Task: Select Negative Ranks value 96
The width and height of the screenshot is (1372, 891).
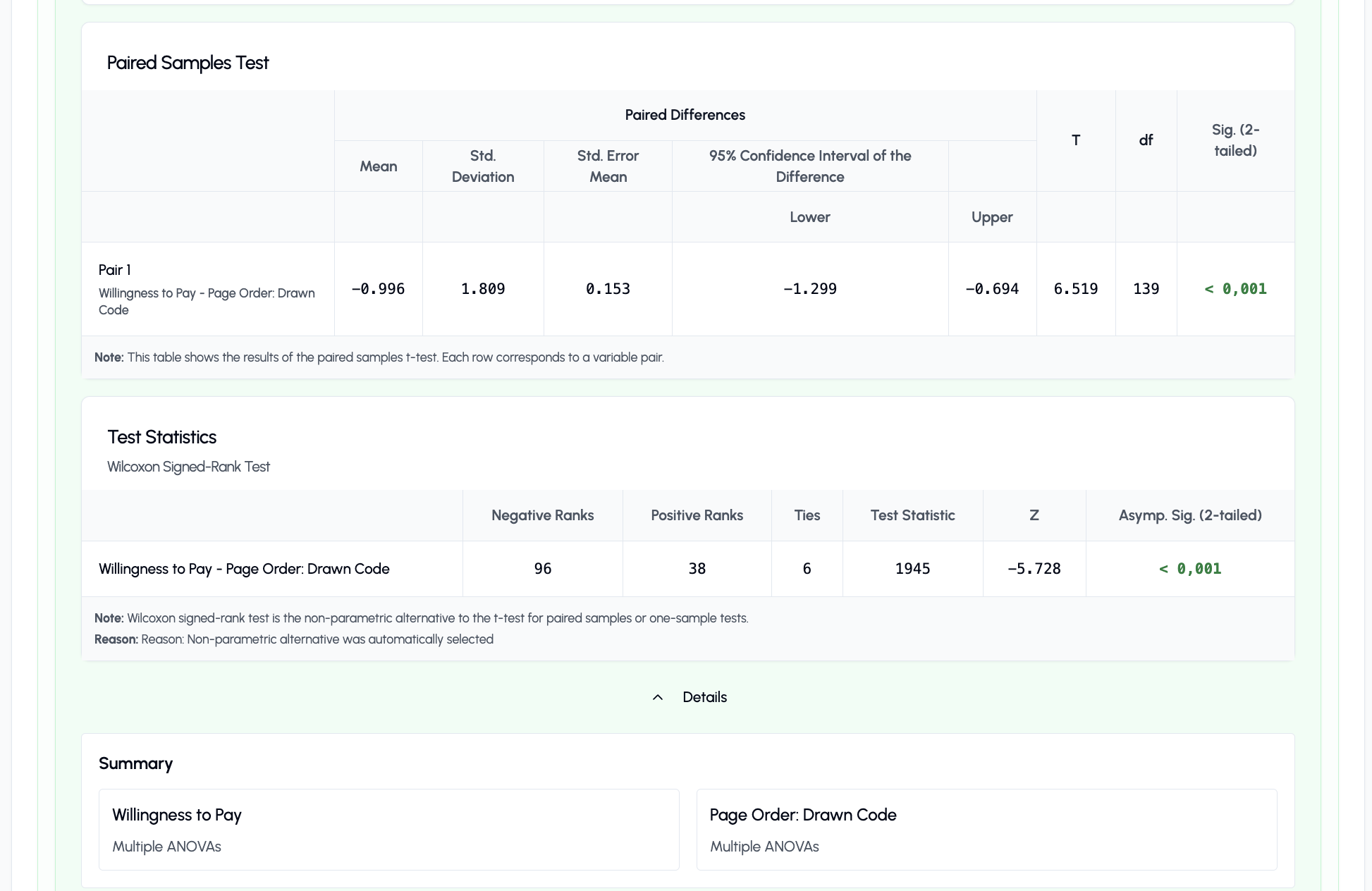Action: click(x=543, y=569)
